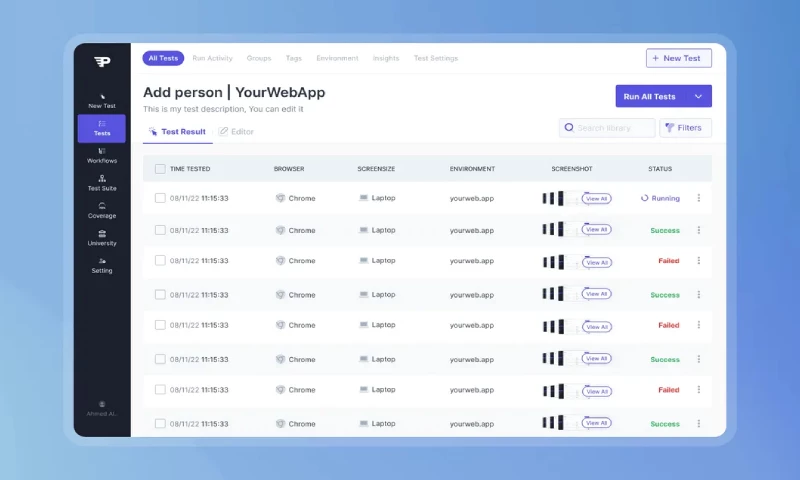Click the app logo at top left
This screenshot has height=480, width=800.
[102, 62]
